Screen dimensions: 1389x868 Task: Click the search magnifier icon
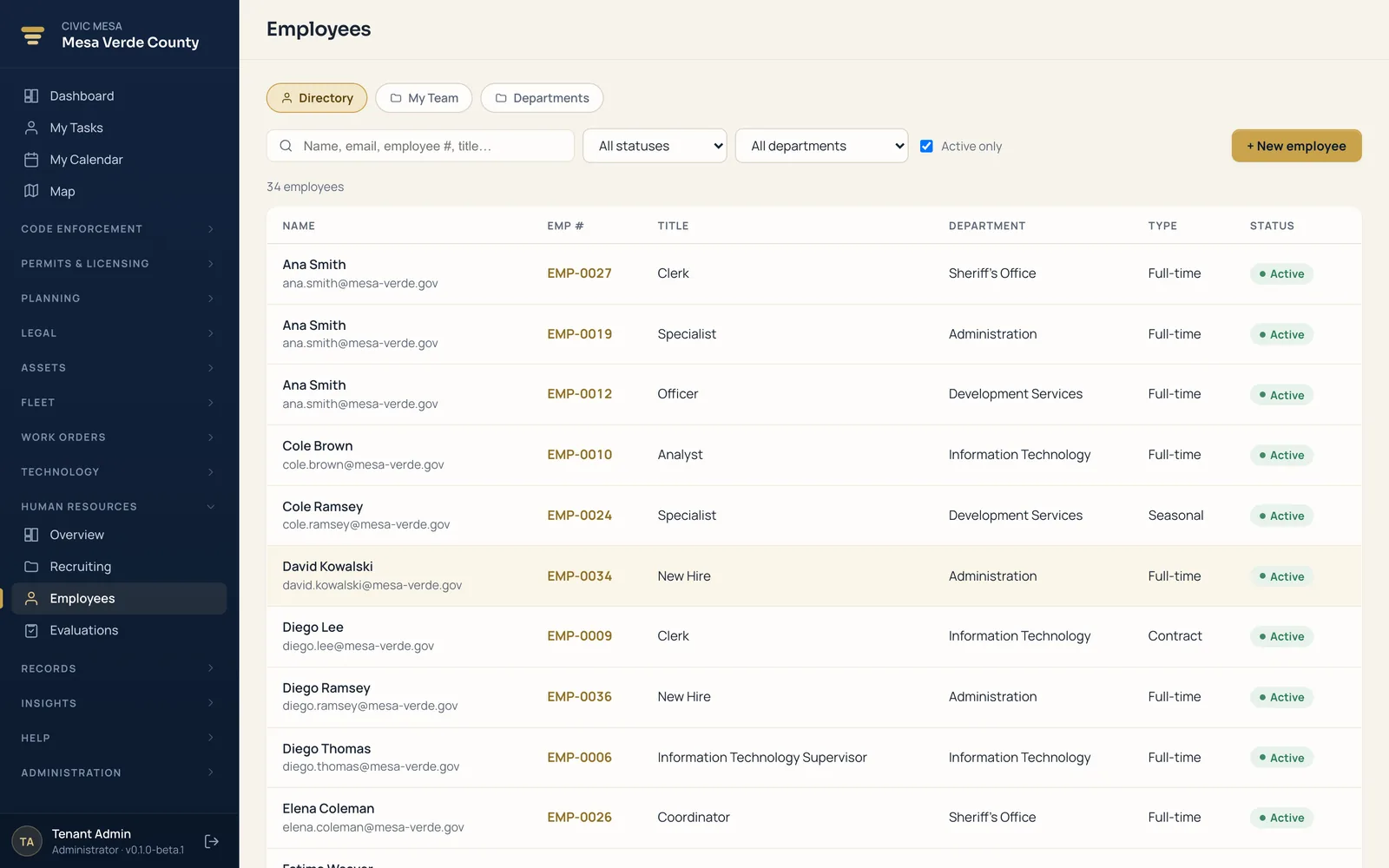click(x=286, y=146)
